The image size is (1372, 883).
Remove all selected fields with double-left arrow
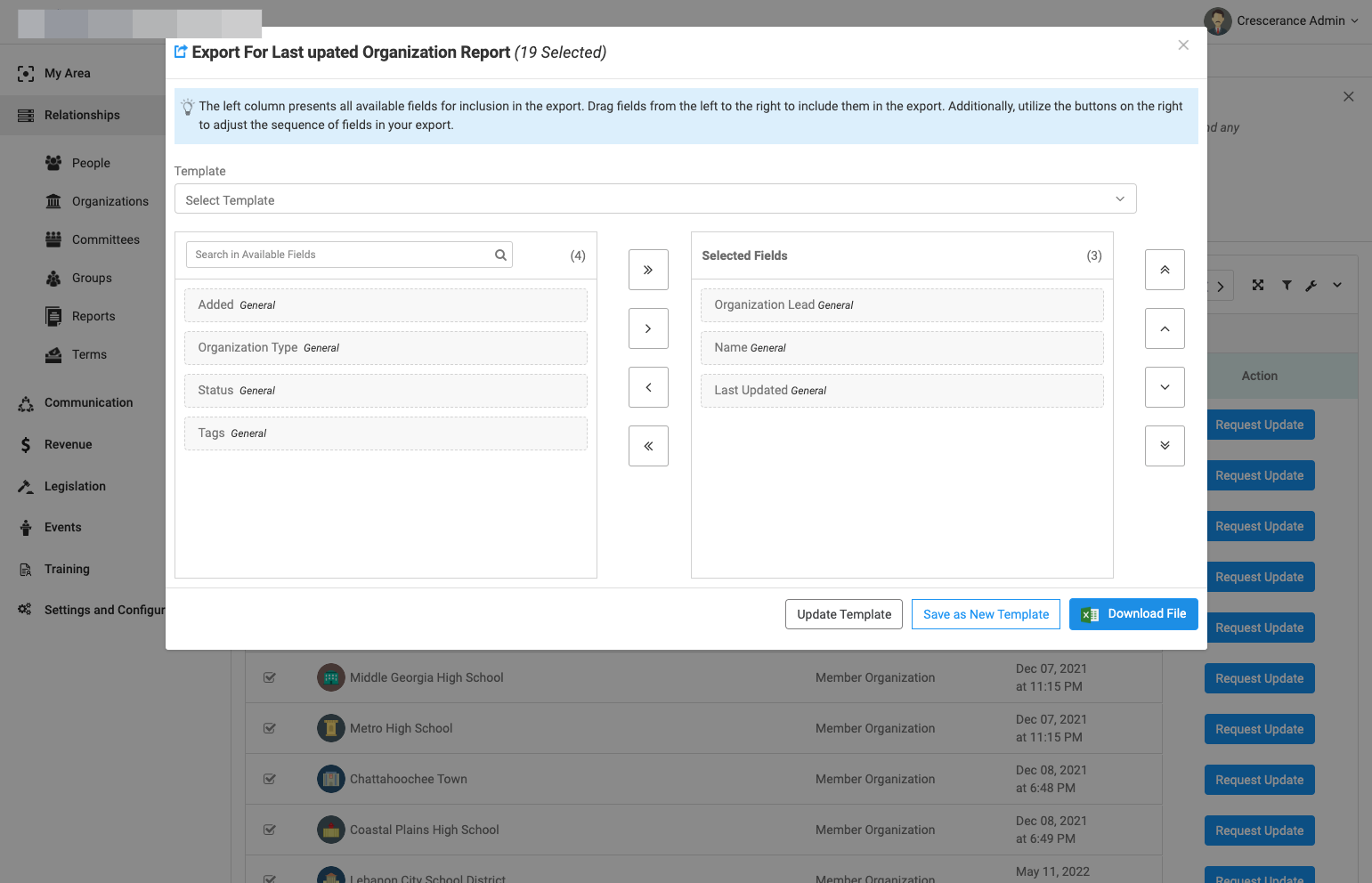[648, 446]
